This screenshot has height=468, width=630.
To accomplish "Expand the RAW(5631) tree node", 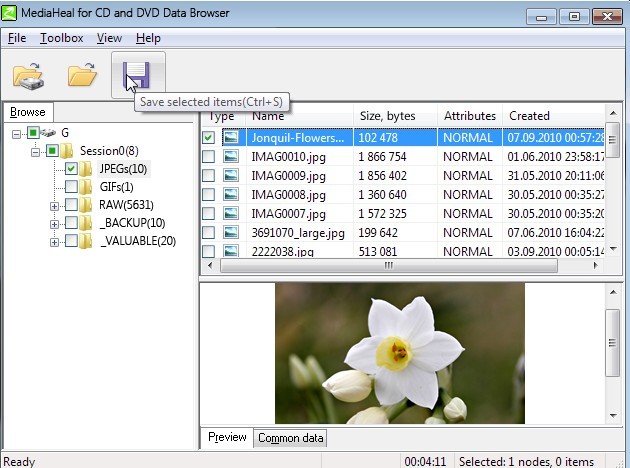I will click(54, 206).
